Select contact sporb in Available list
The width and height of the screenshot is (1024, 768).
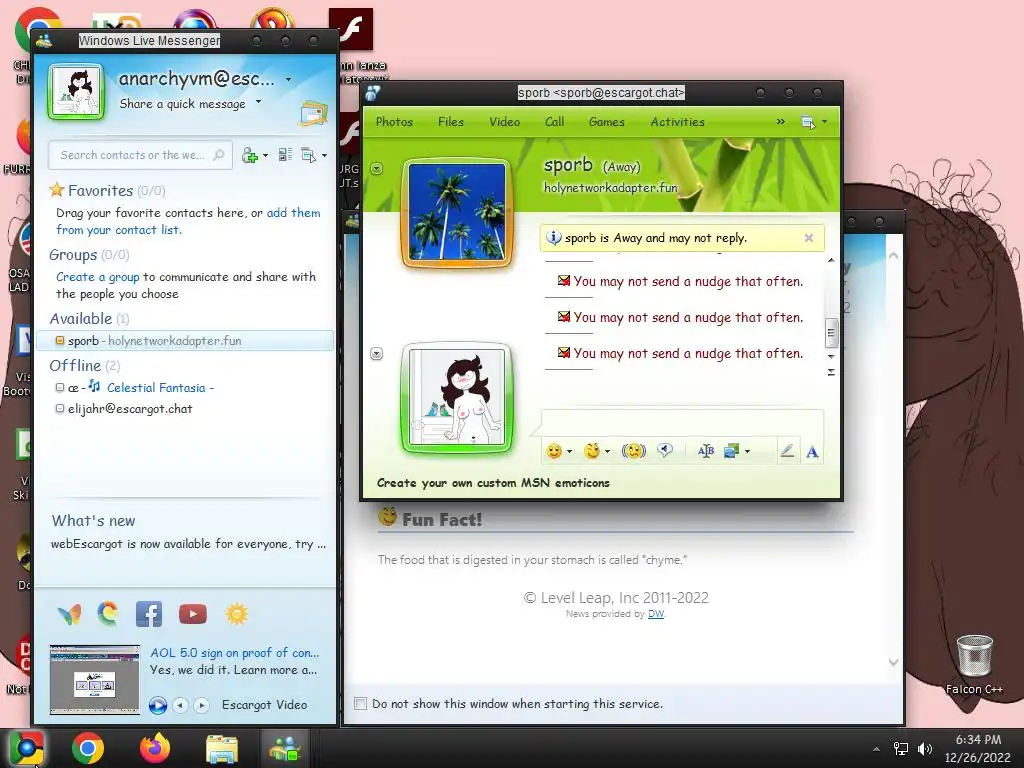[x=185, y=341]
